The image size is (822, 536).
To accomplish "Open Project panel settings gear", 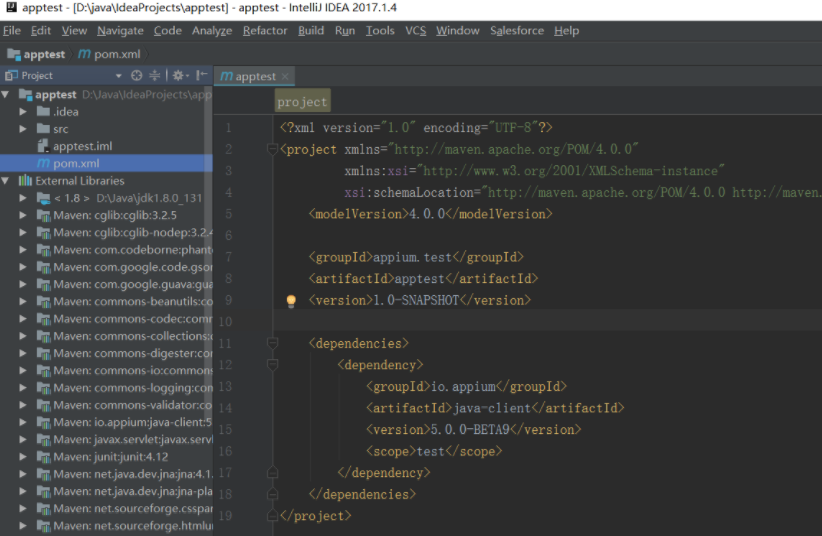I will click(x=180, y=76).
